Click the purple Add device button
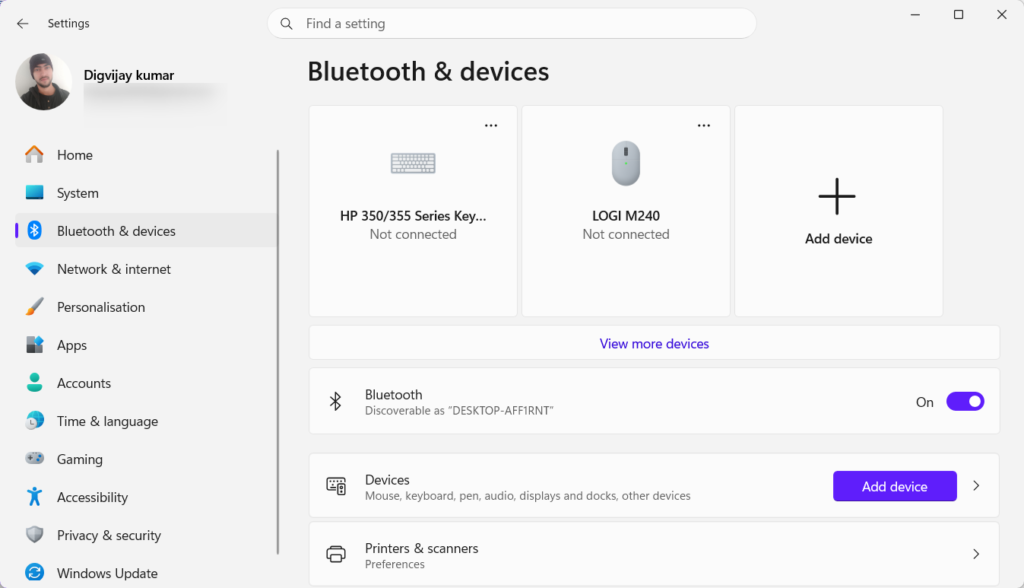The width and height of the screenshot is (1024, 588). 894,486
